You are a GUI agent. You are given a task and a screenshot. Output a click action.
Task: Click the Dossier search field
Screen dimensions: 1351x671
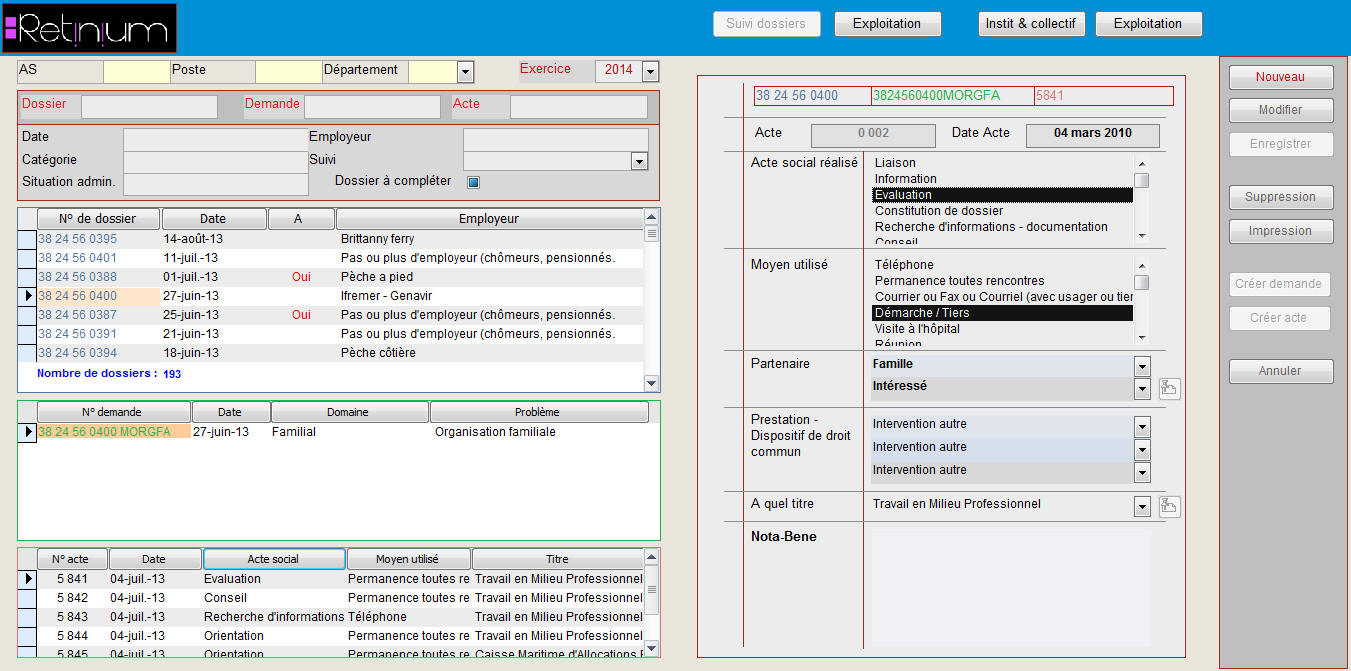pos(149,107)
